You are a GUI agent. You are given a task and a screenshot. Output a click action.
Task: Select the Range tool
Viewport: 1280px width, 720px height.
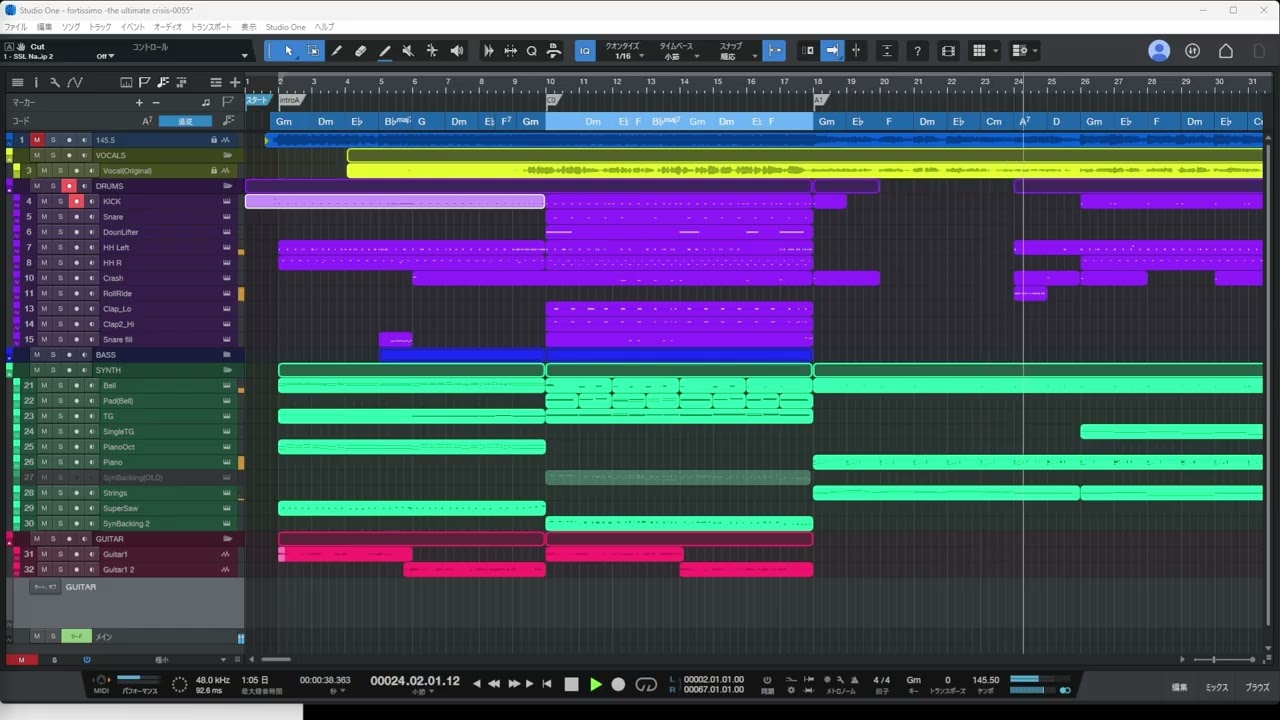tap(313, 51)
